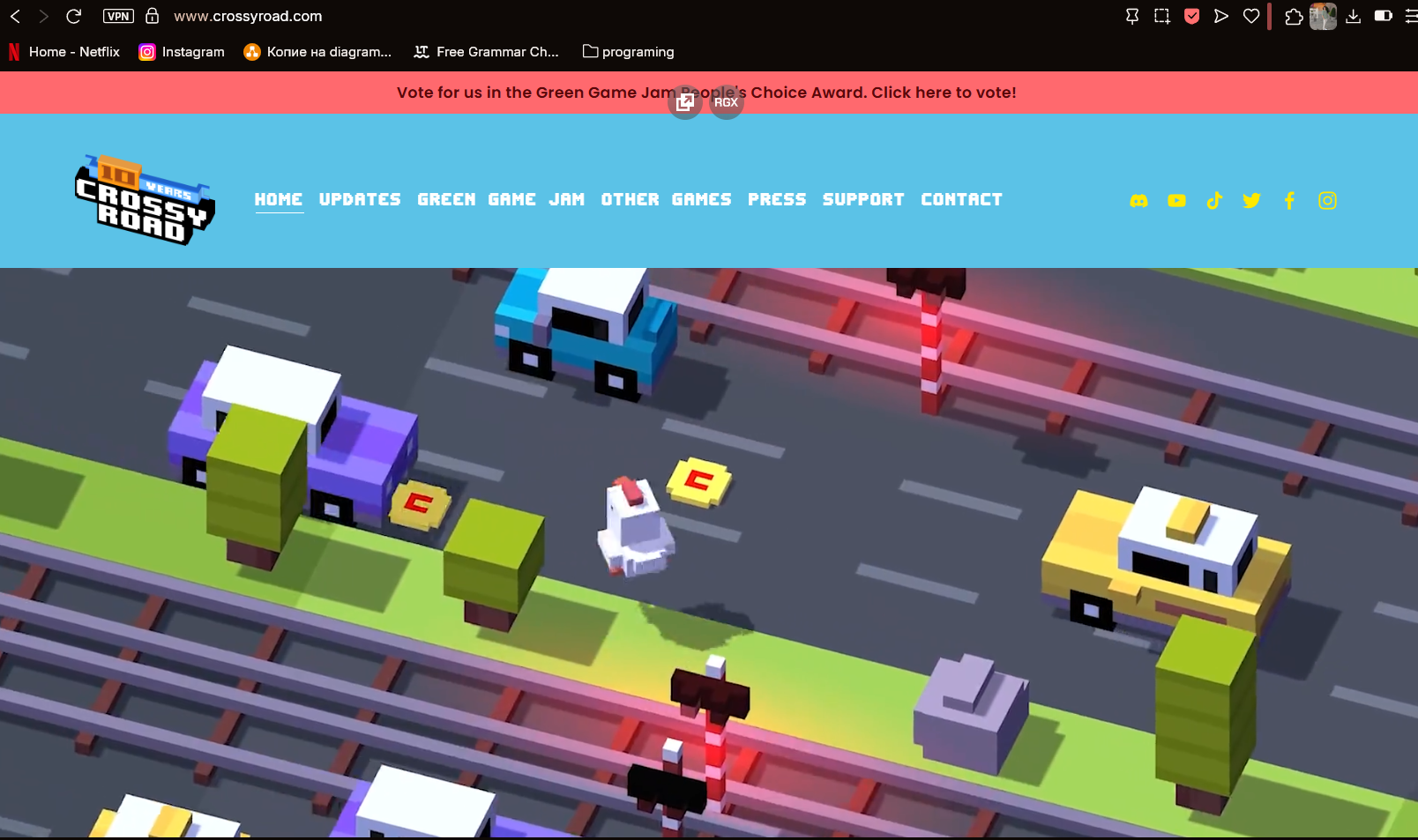Toggle the battery saver icon
The image size is (1418, 840).
point(1383,16)
